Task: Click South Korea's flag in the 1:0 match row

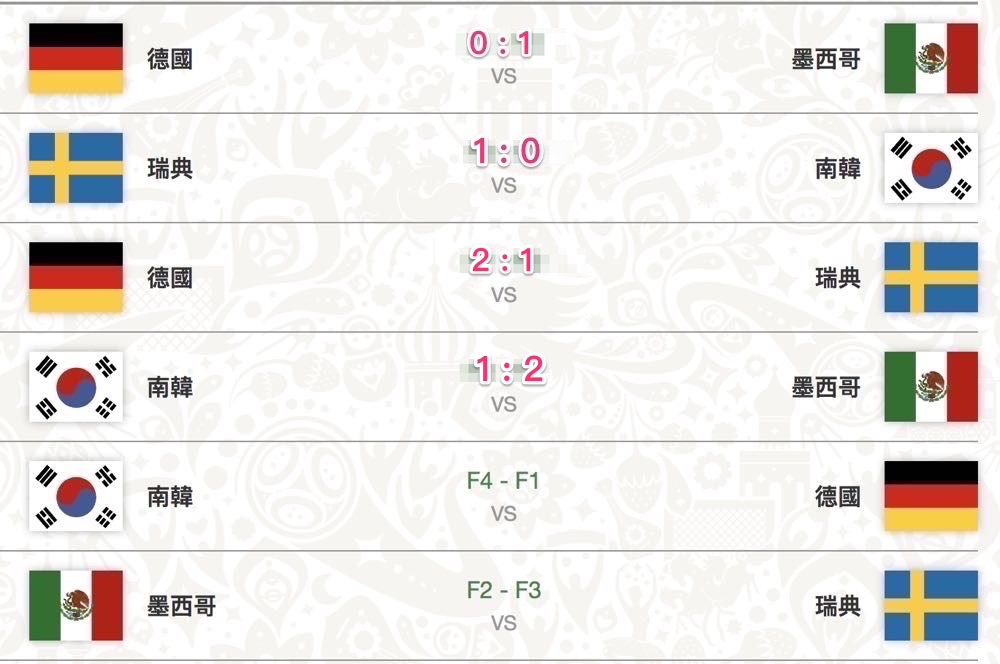Action: point(931,168)
